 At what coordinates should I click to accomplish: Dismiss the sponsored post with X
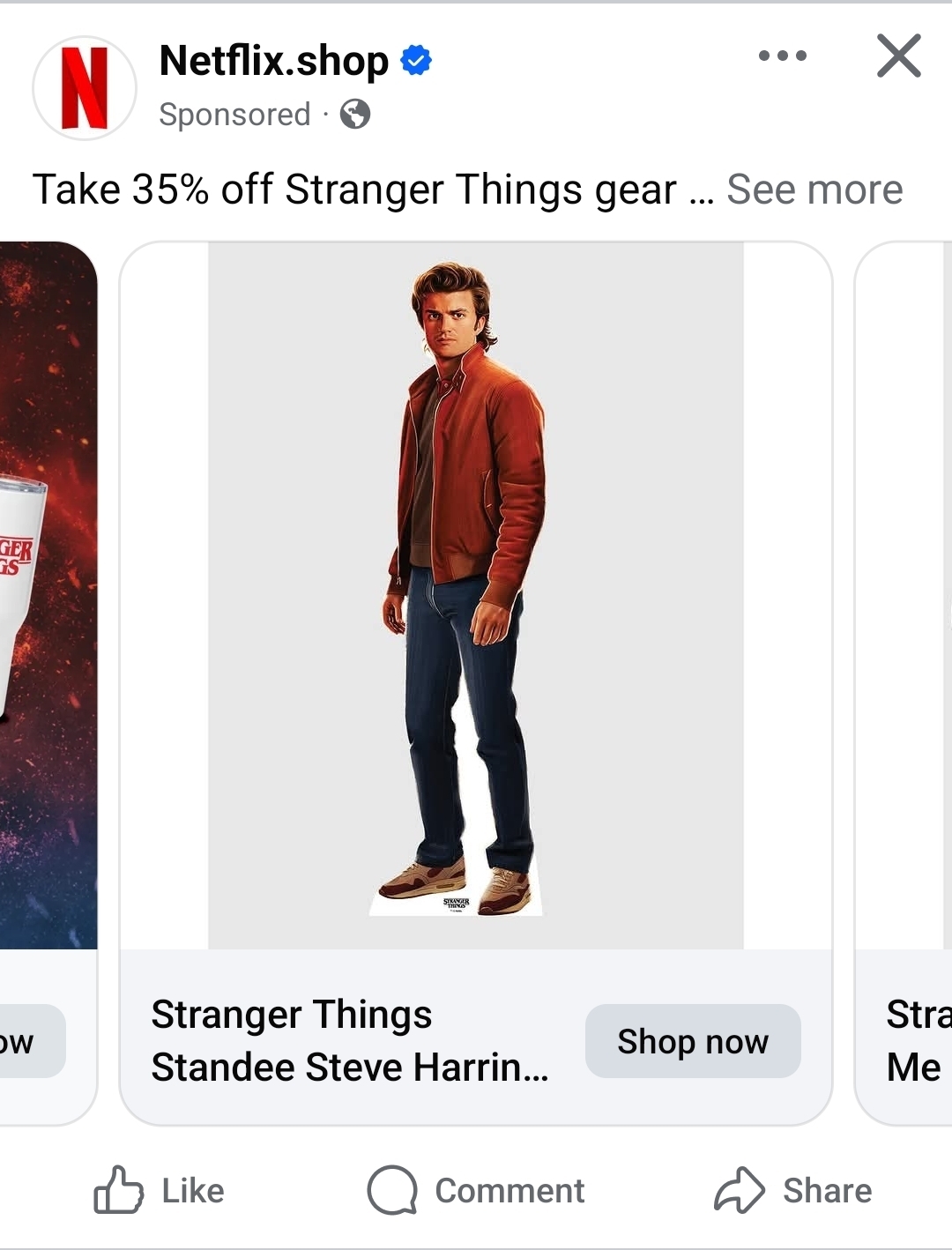(x=898, y=56)
